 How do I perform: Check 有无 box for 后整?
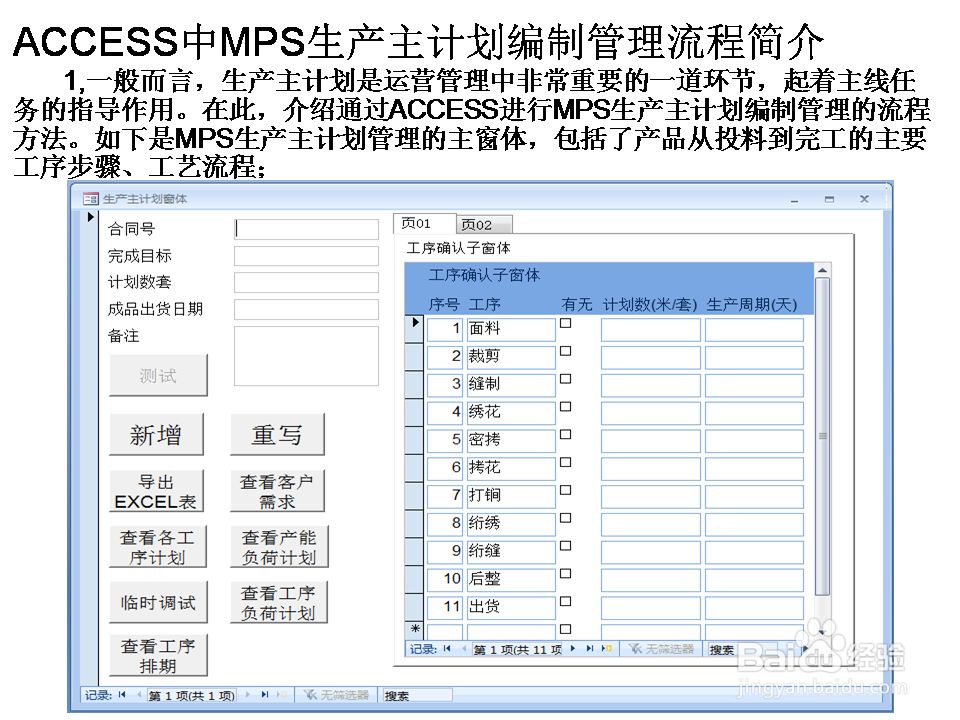(566, 574)
